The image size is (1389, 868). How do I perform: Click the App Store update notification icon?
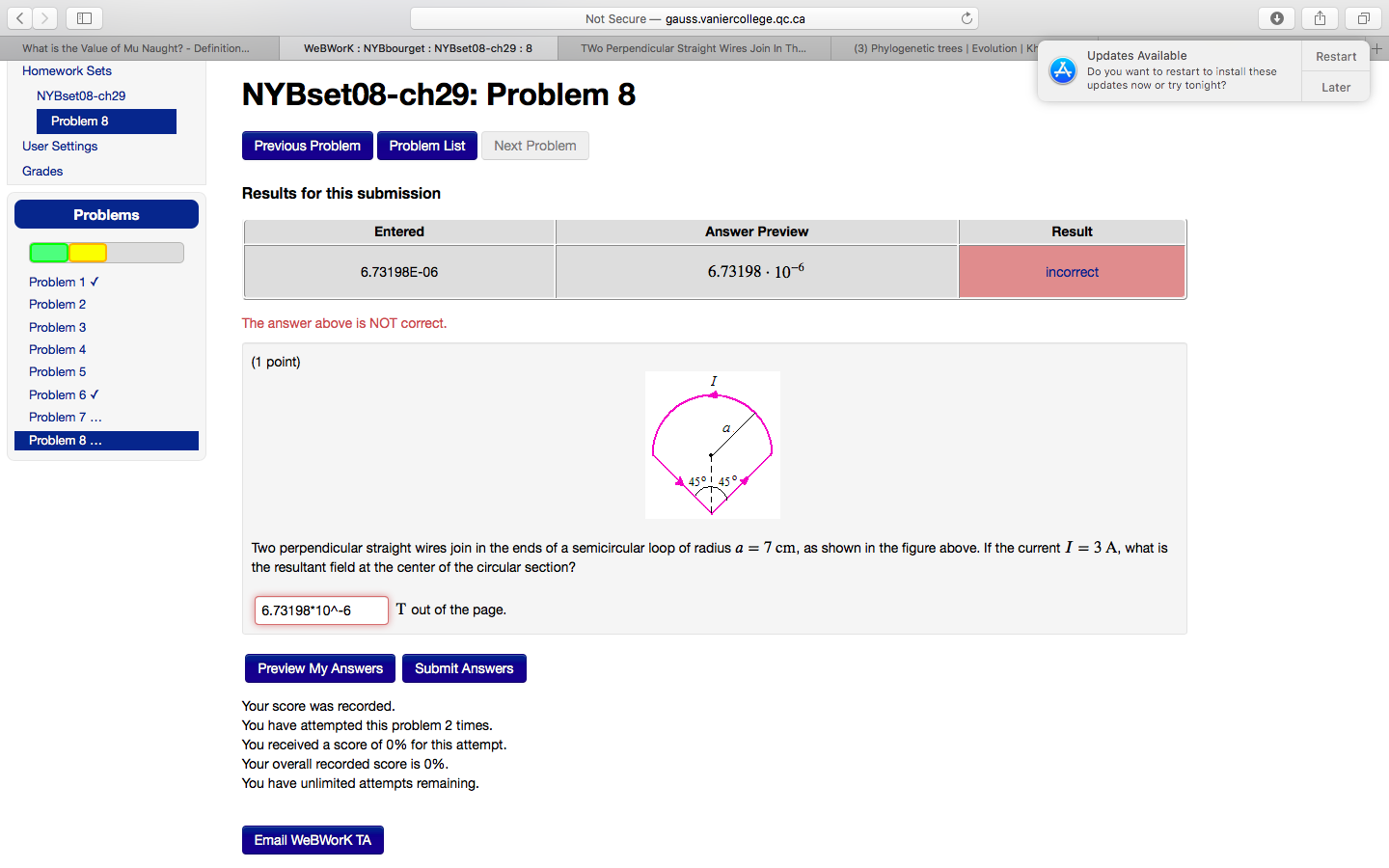[1062, 69]
